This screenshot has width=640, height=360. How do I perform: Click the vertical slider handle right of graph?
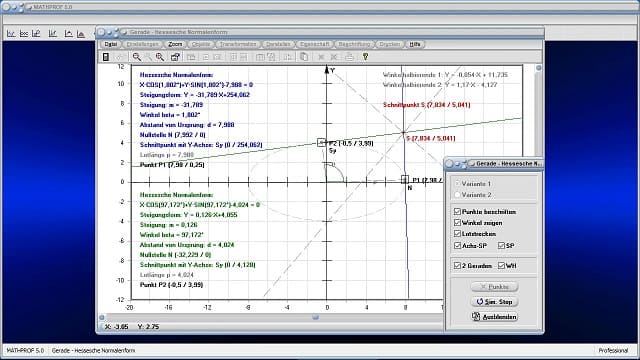pos(538,68)
